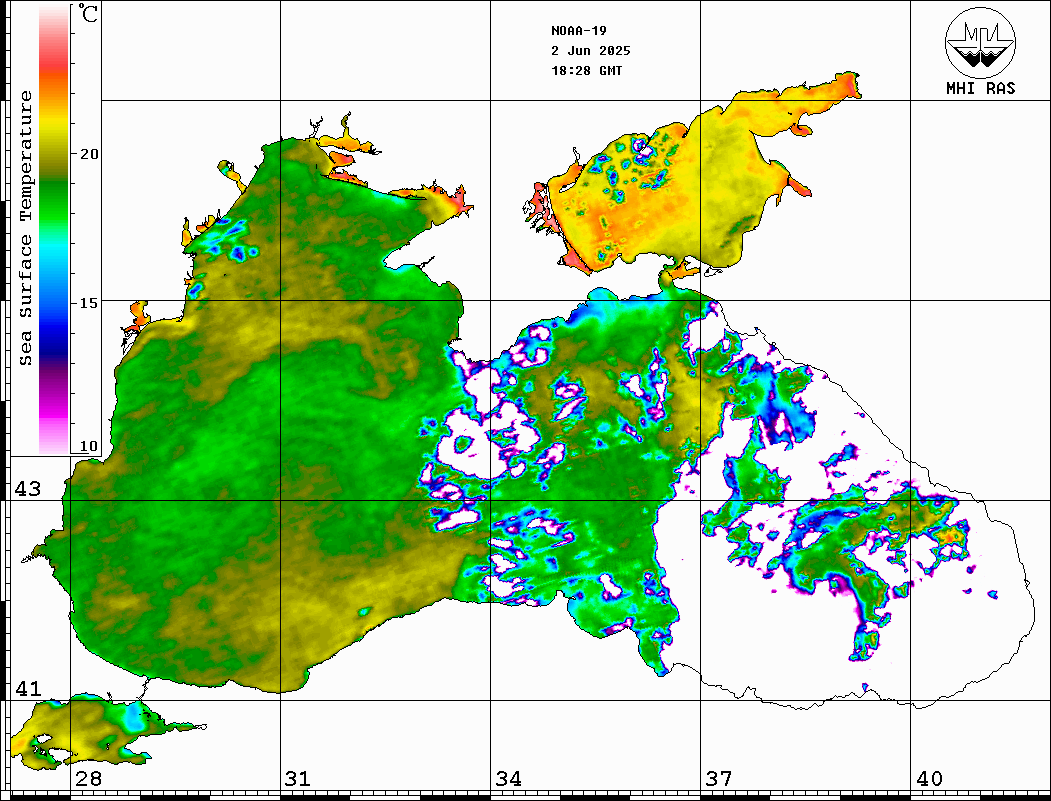Click the '10' tick on temperature scale
This screenshot has height=801, width=1051.
(89, 446)
